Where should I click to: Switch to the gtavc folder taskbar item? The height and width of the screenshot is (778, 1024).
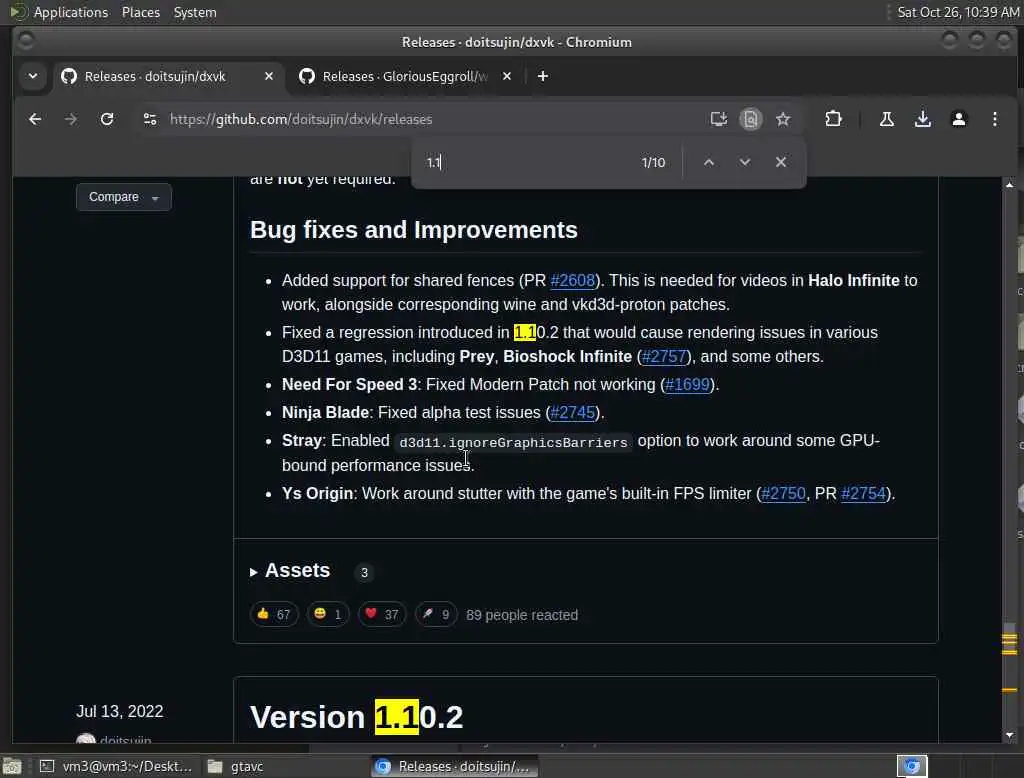pos(236,766)
